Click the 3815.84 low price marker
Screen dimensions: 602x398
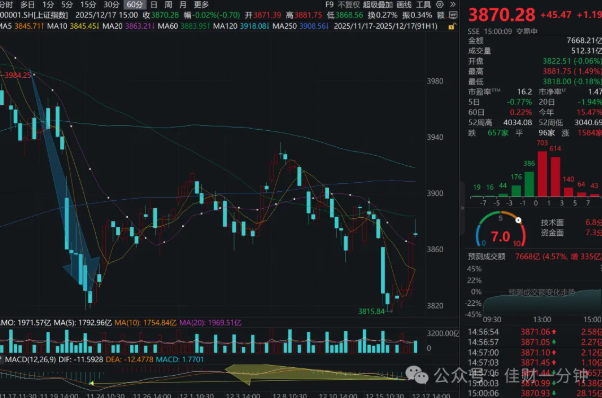(371, 311)
